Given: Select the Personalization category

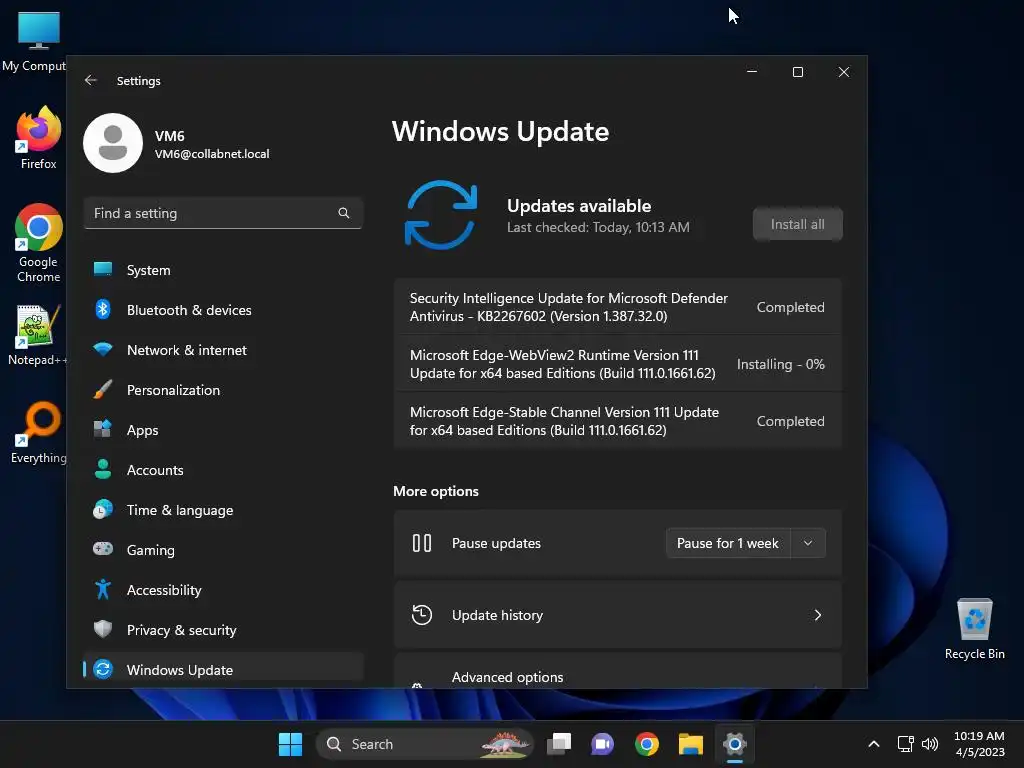Looking at the screenshot, I should tap(223, 390).
